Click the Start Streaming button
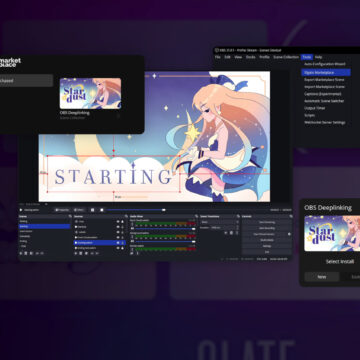Viewport: 360px width, 360px height. point(267,222)
